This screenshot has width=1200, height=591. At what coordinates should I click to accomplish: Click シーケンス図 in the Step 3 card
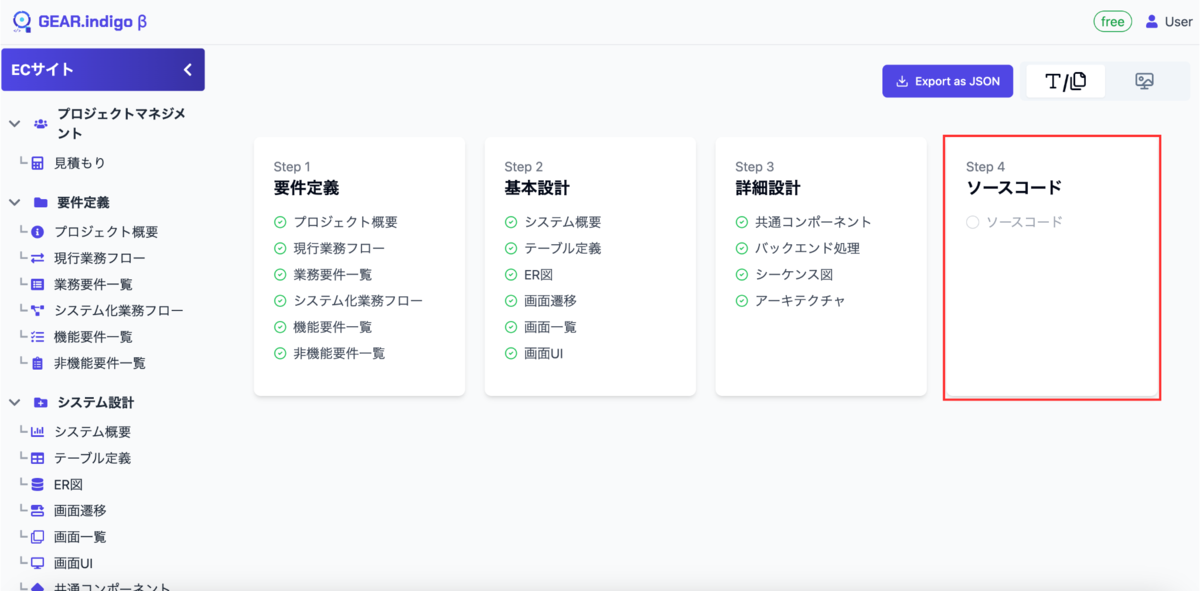click(794, 274)
